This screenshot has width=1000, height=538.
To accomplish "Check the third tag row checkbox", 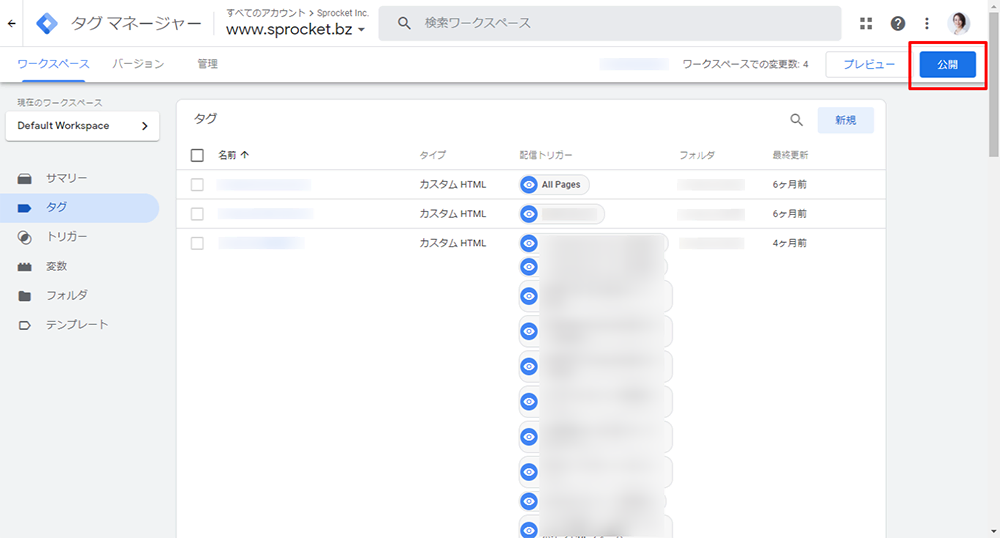I will click(197, 243).
